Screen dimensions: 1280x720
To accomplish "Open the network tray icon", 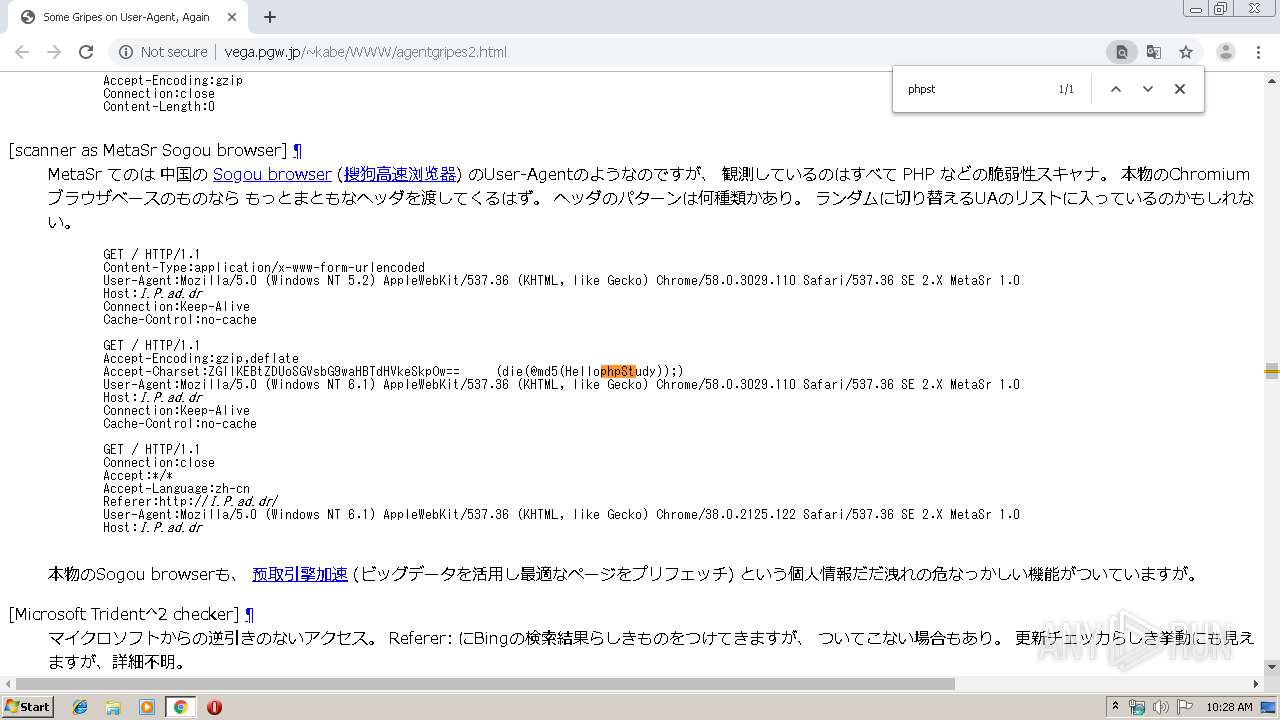I will [1137, 707].
